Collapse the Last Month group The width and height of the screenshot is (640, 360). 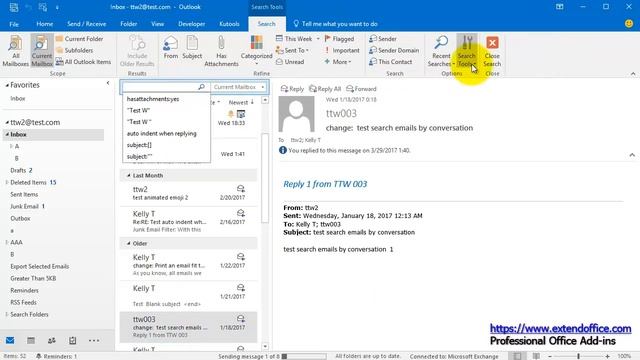pyautogui.click(x=129, y=176)
